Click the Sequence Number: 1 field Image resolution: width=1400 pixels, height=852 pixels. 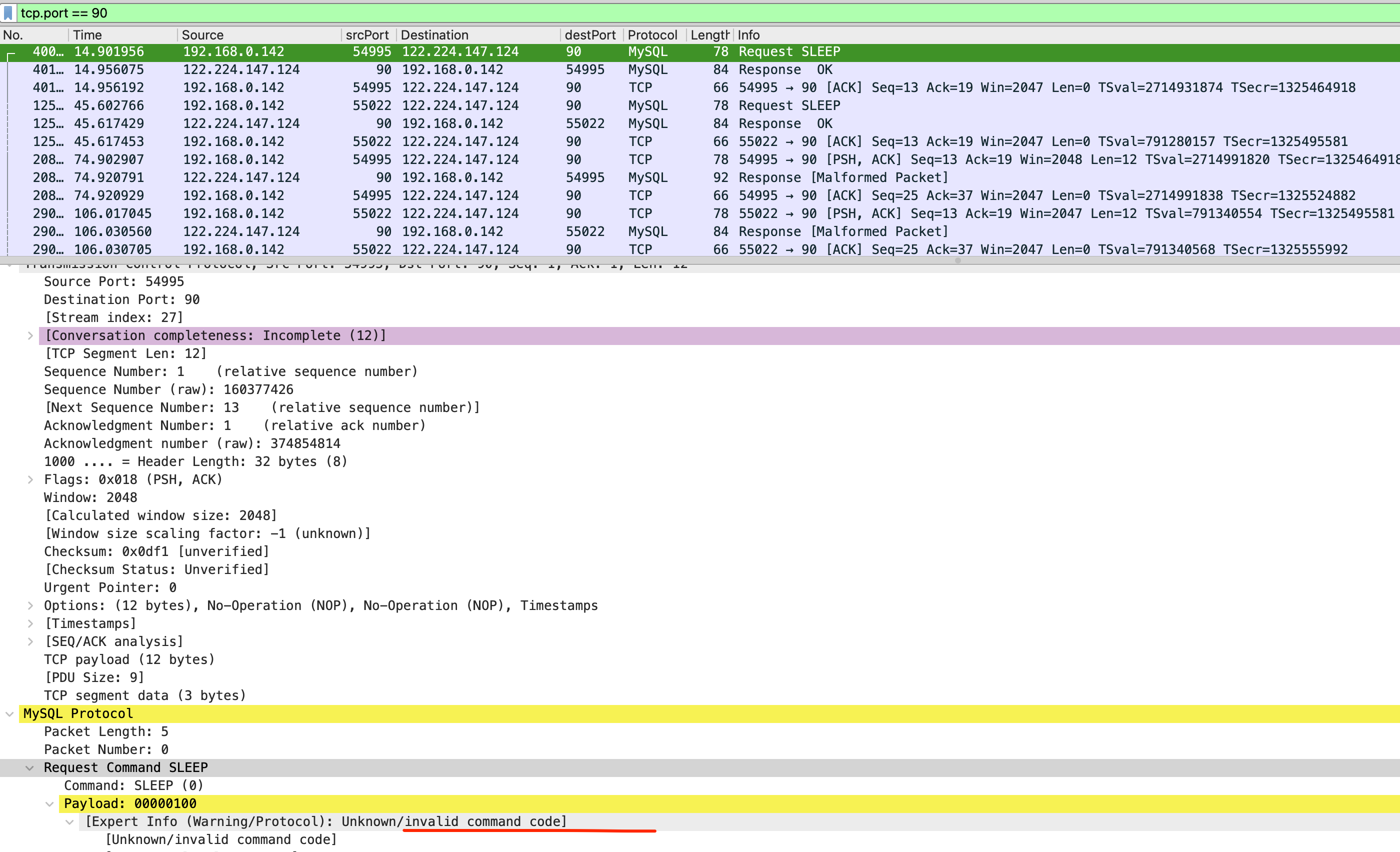point(230,371)
